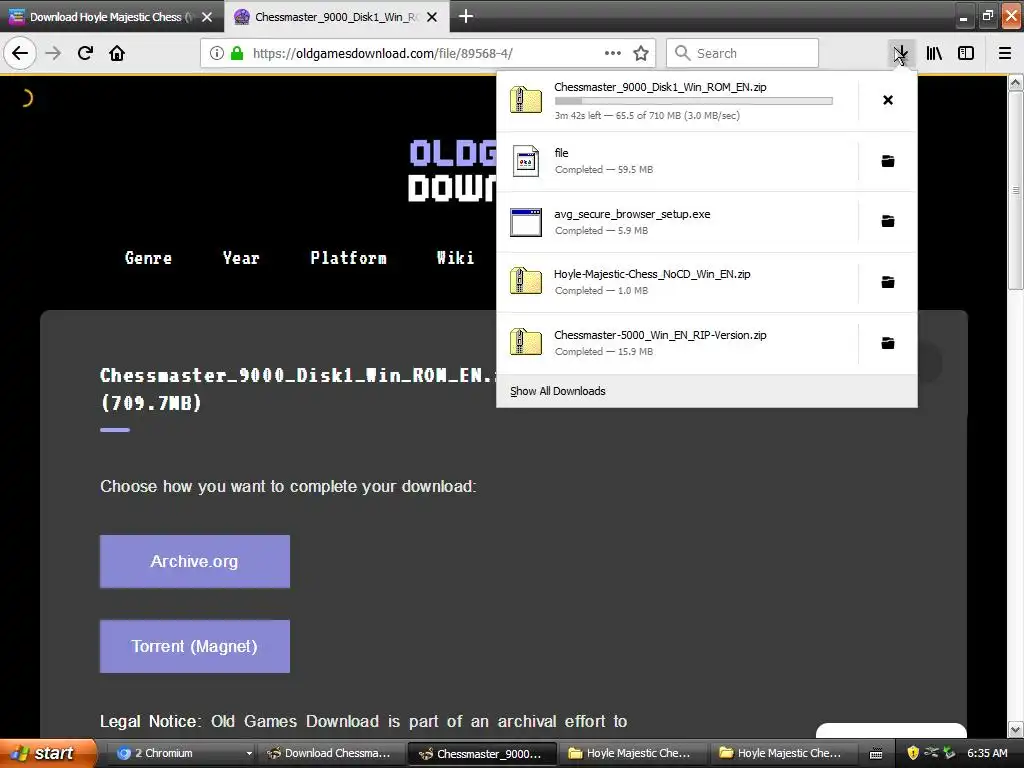Bookmark this page with the star

click(641, 54)
